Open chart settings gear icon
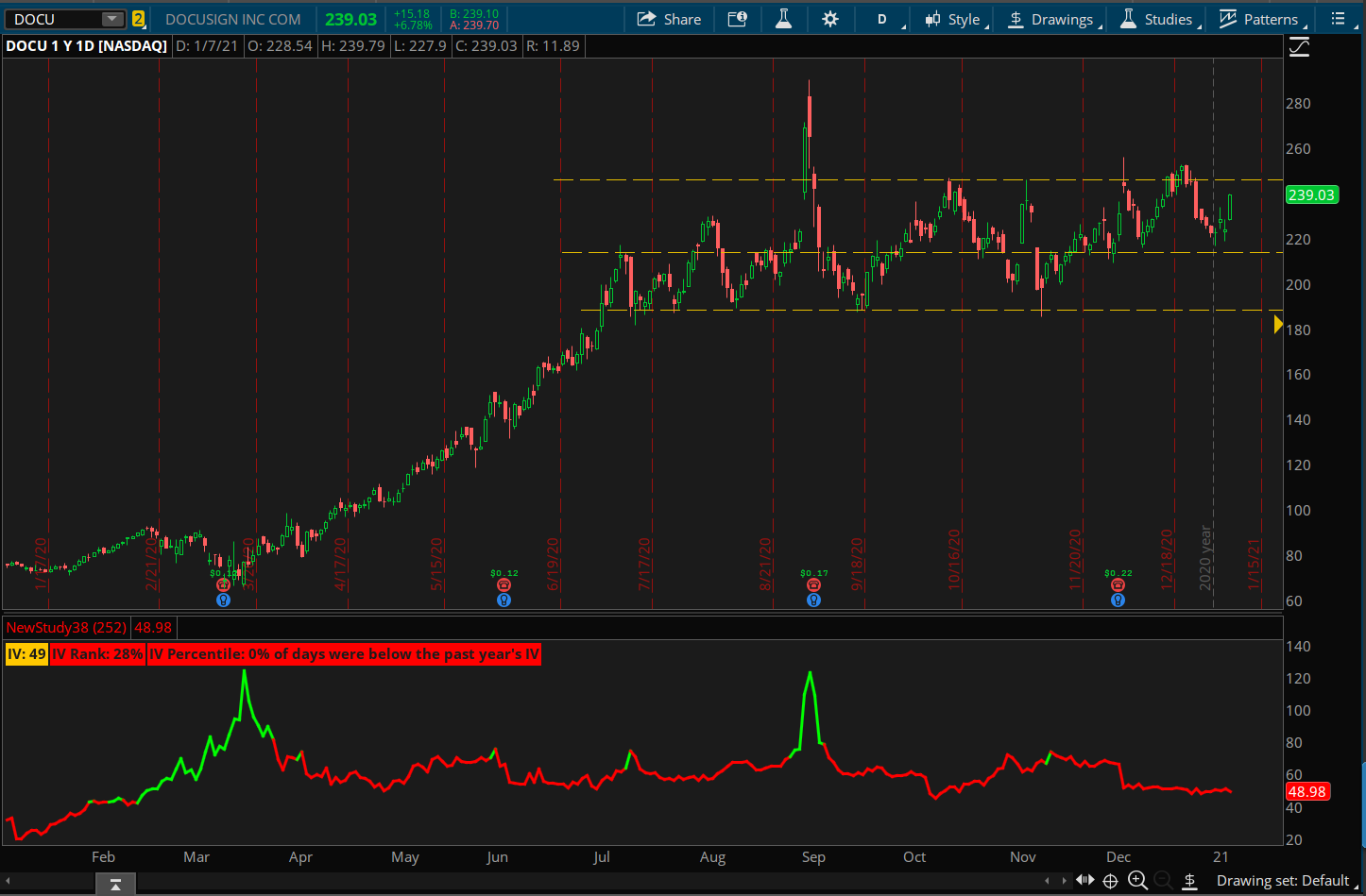The height and width of the screenshot is (896, 1366). point(830,19)
